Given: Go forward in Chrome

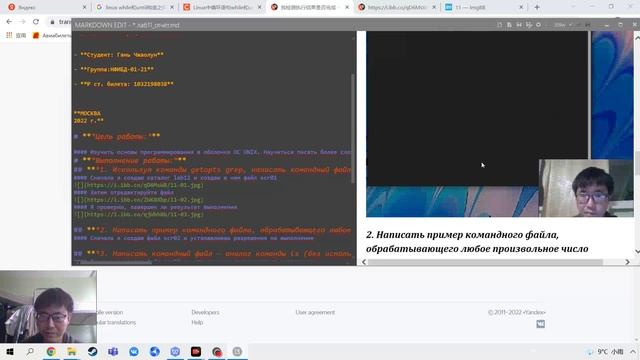Looking at the screenshot, I should coord(22,22).
